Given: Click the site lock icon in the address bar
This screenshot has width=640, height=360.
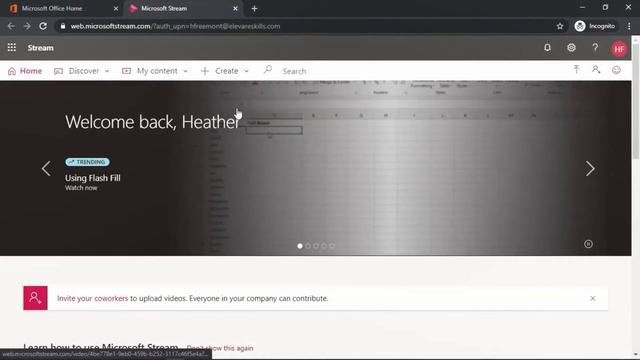Looking at the screenshot, I should [62, 26].
